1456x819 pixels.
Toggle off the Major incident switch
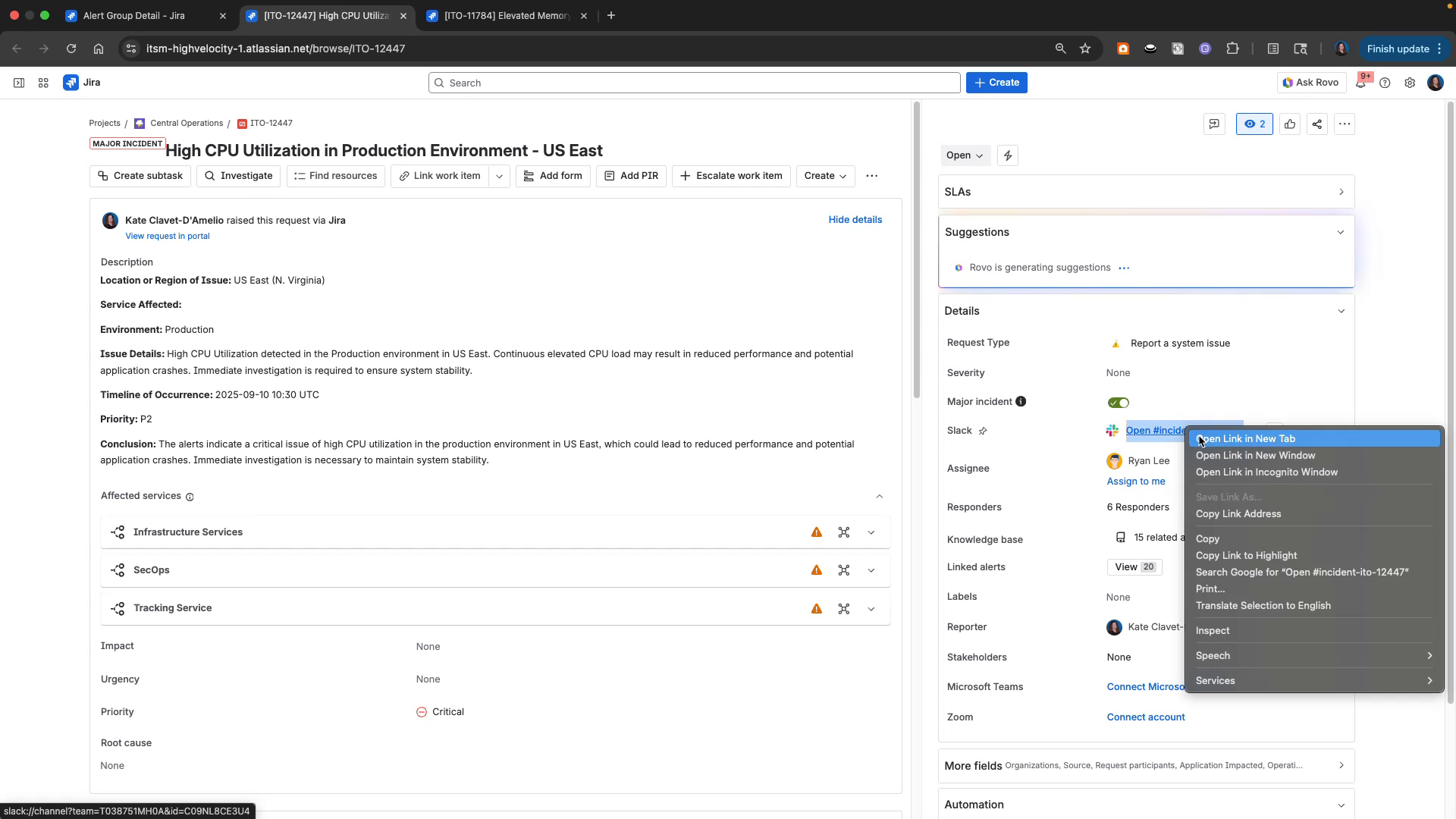[1119, 402]
